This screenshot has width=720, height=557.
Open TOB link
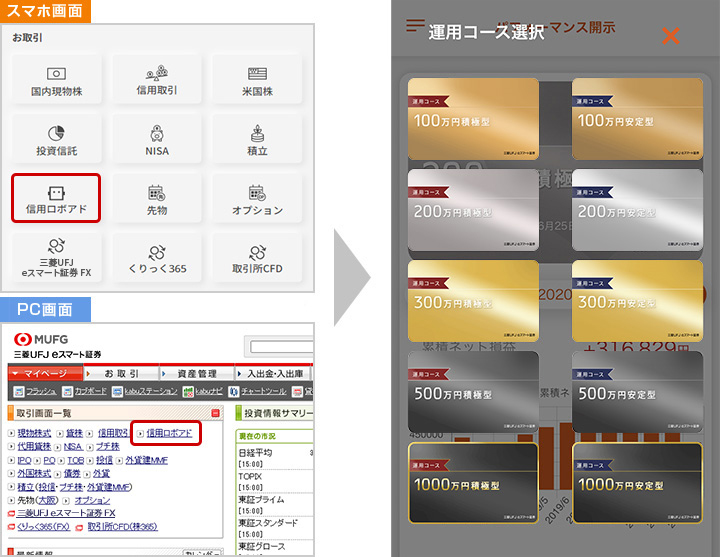click(x=75, y=460)
